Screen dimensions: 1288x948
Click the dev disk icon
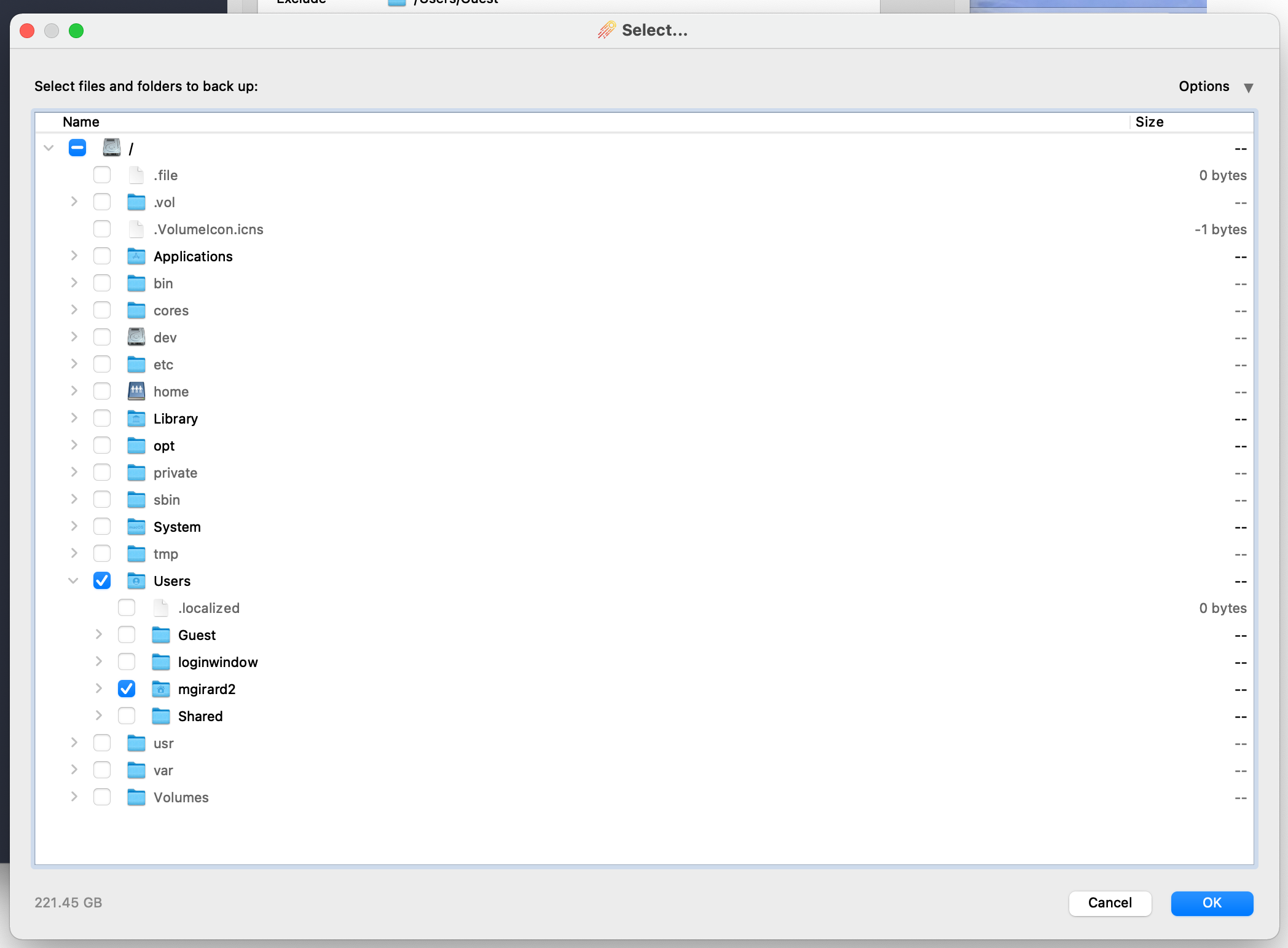[x=136, y=337]
